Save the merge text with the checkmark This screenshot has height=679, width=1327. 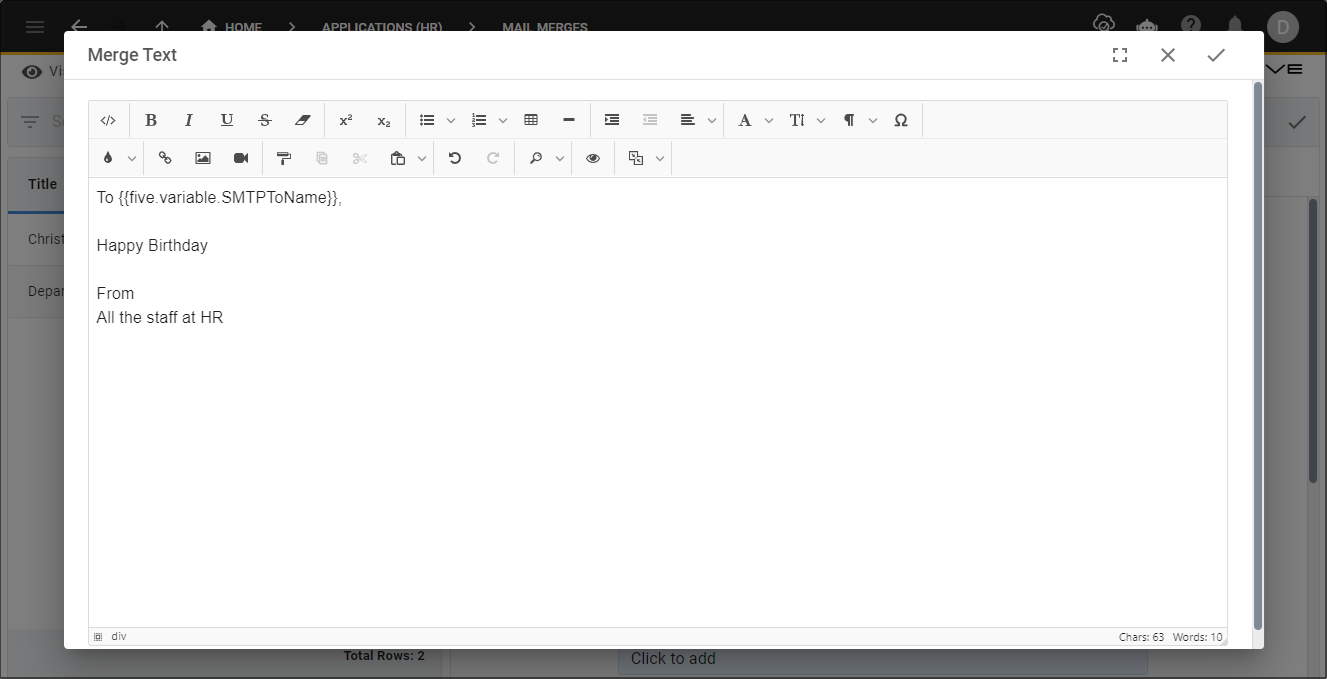coord(1216,55)
